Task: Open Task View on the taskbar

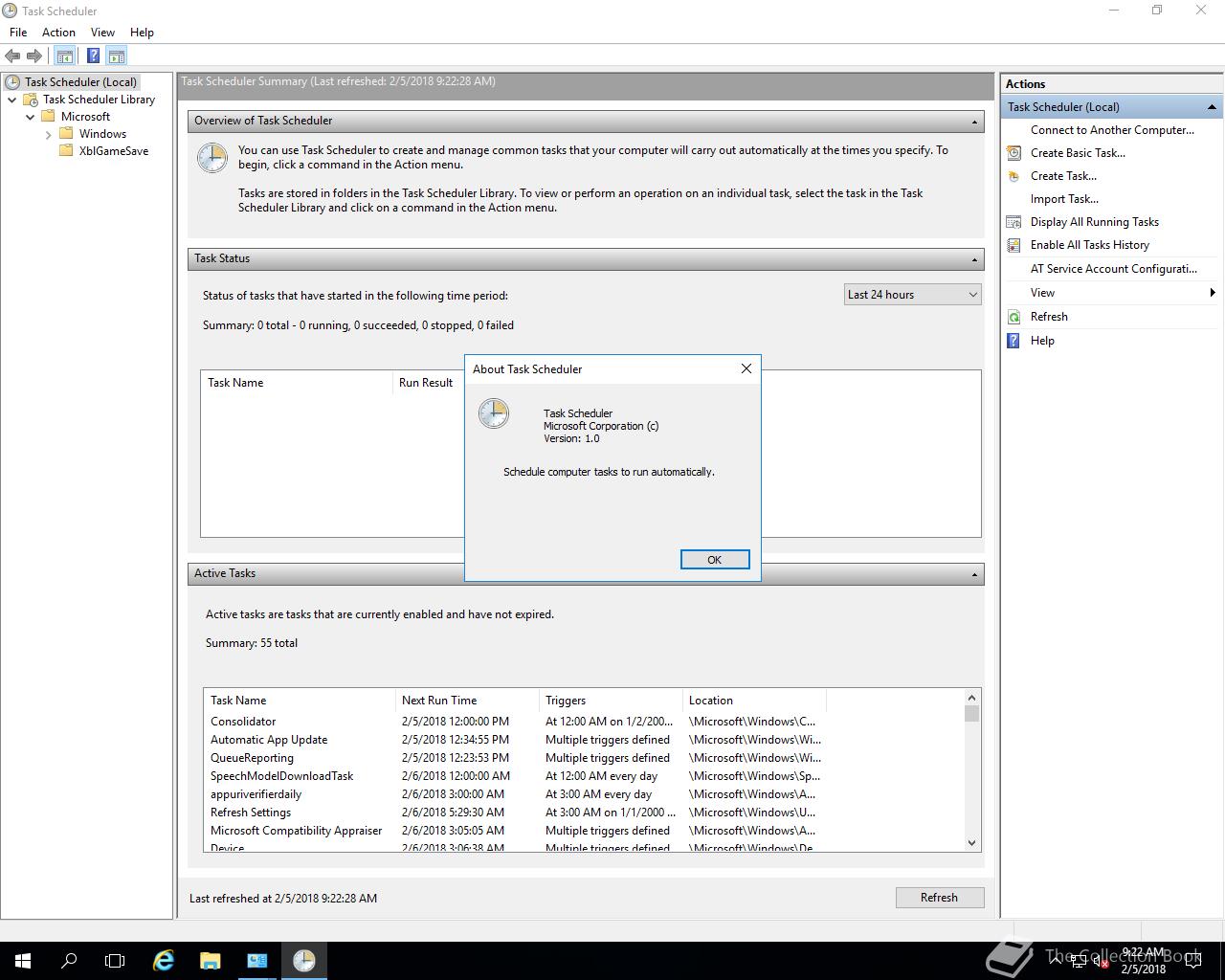Action: (115, 961)
